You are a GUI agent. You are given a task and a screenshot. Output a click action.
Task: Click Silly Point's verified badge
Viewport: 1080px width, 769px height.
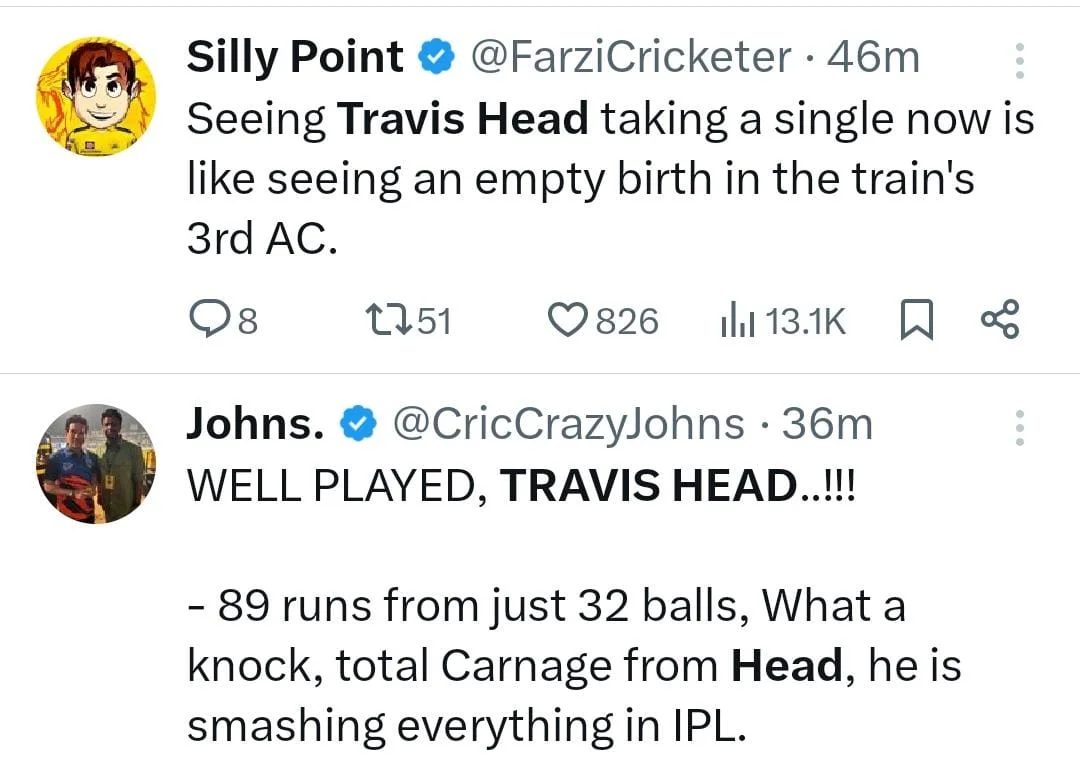[435, 59]
